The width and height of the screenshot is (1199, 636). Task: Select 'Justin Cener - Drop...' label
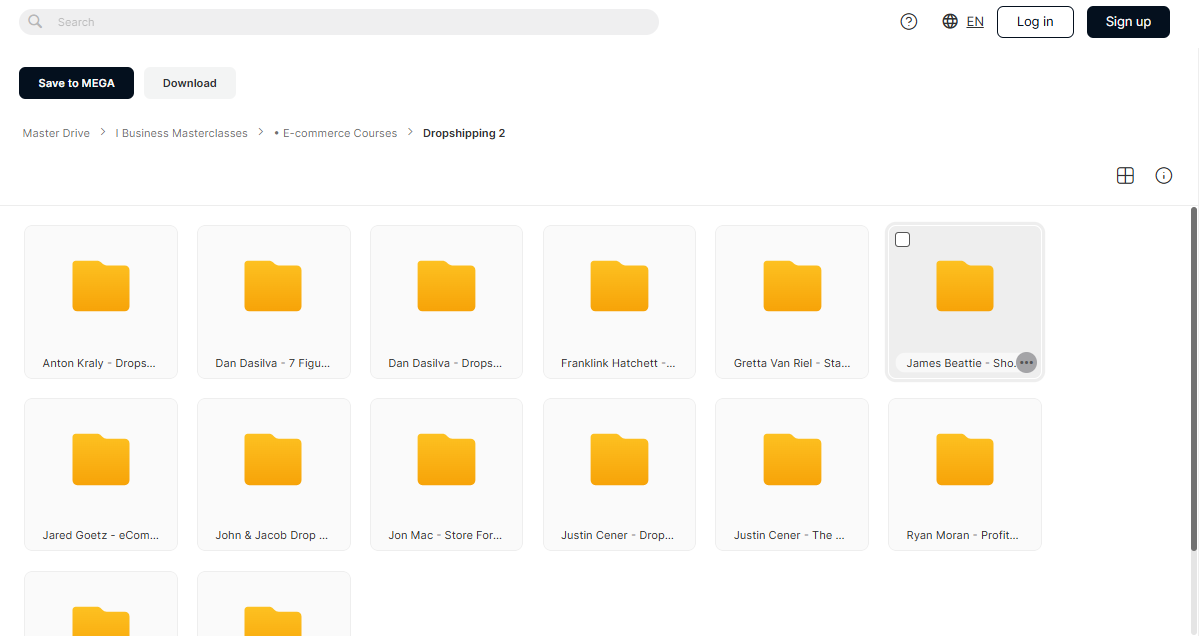[x=617, y=535]
